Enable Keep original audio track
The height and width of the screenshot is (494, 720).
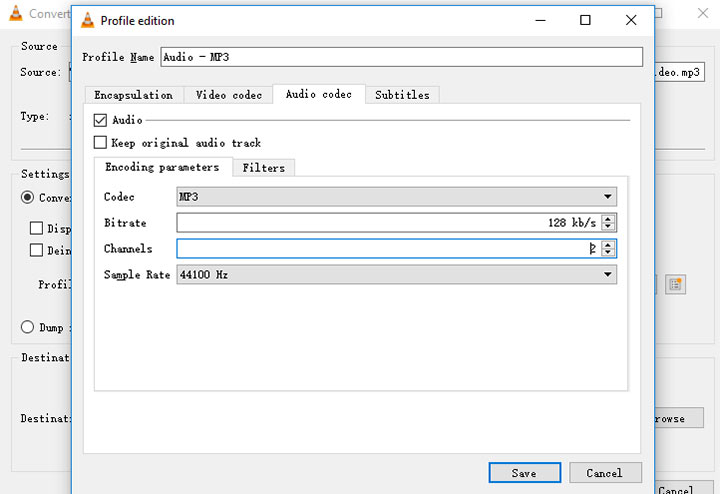[100, 142]
